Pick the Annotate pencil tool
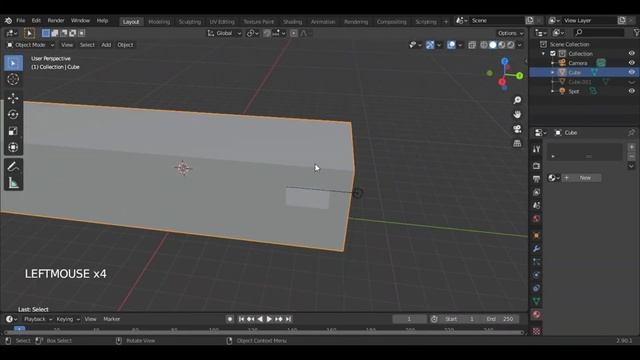Image resolution: width=640 pixels, height=360 pixels. click(13, 167)
